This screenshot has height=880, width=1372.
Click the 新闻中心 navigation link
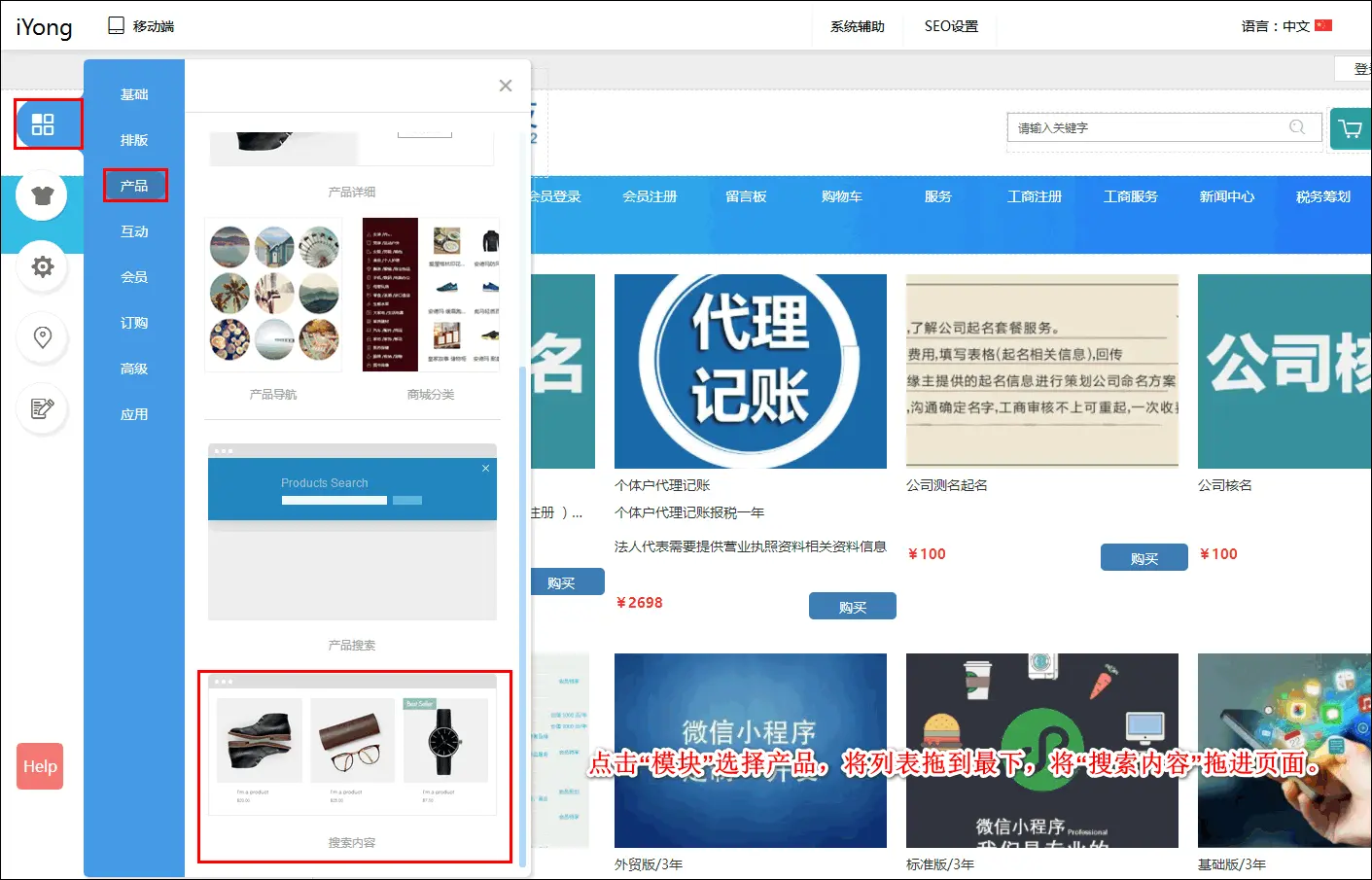point(1226,196)
